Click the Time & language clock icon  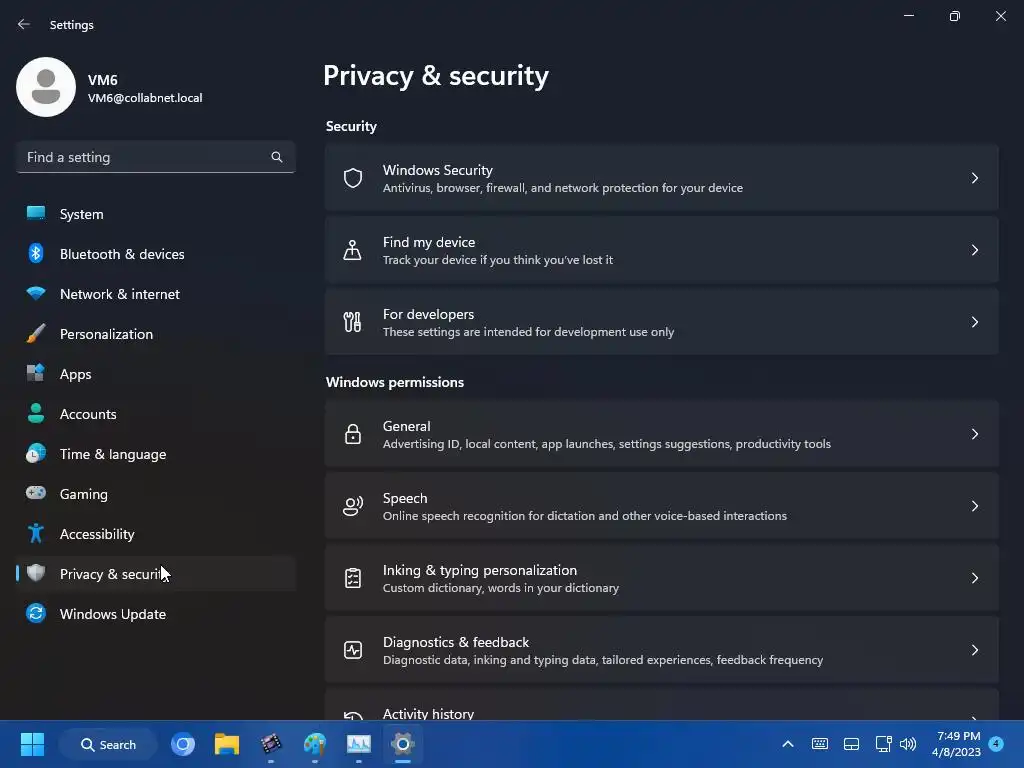pyautogui.click(x=36, y=453)
